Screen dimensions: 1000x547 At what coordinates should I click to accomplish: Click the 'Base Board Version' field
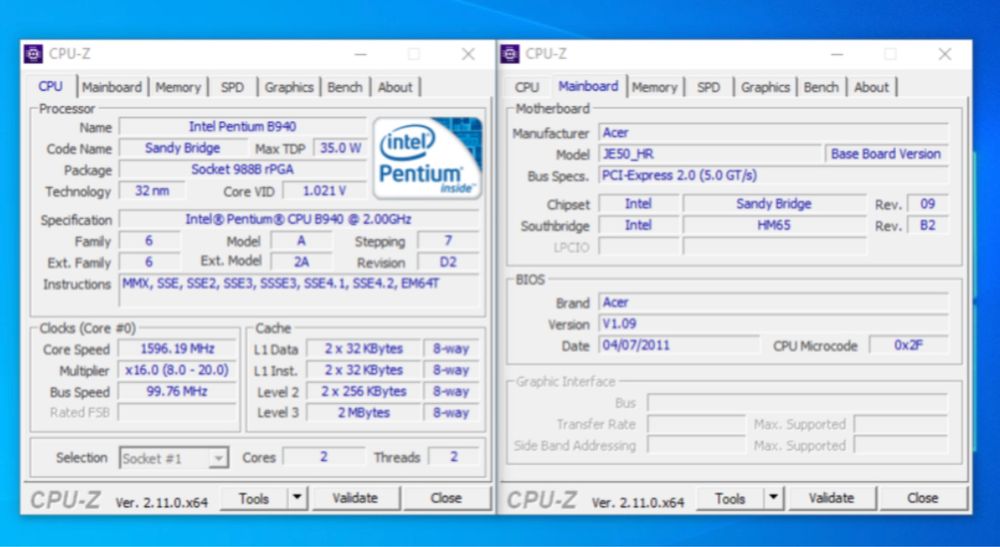886,154
